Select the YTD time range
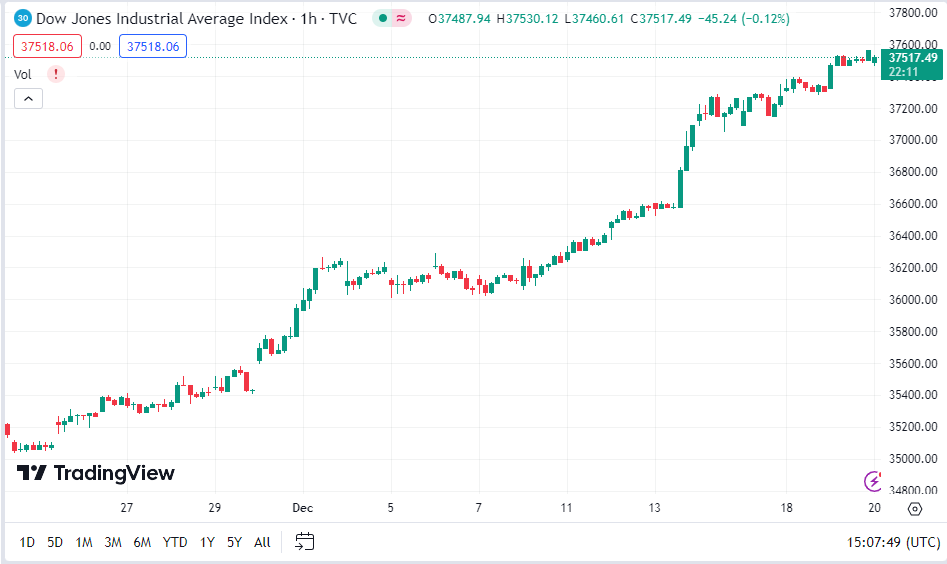Image resolution: width=947 pixels, height=564 pixels. [x=175, y=542]
